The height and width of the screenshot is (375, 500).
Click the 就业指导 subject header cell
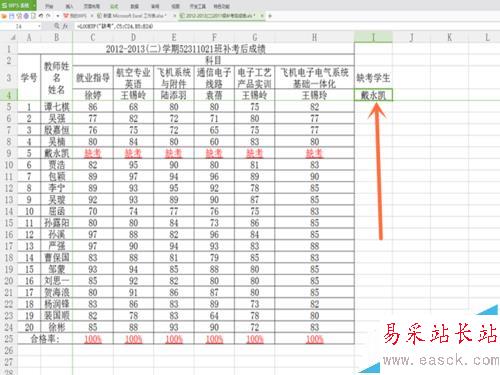(x=93, y=78)
